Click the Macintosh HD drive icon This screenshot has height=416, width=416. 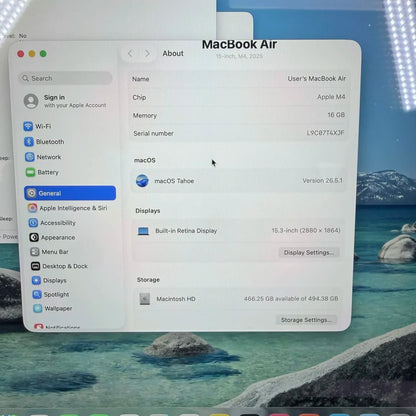(x=144, y=299)
